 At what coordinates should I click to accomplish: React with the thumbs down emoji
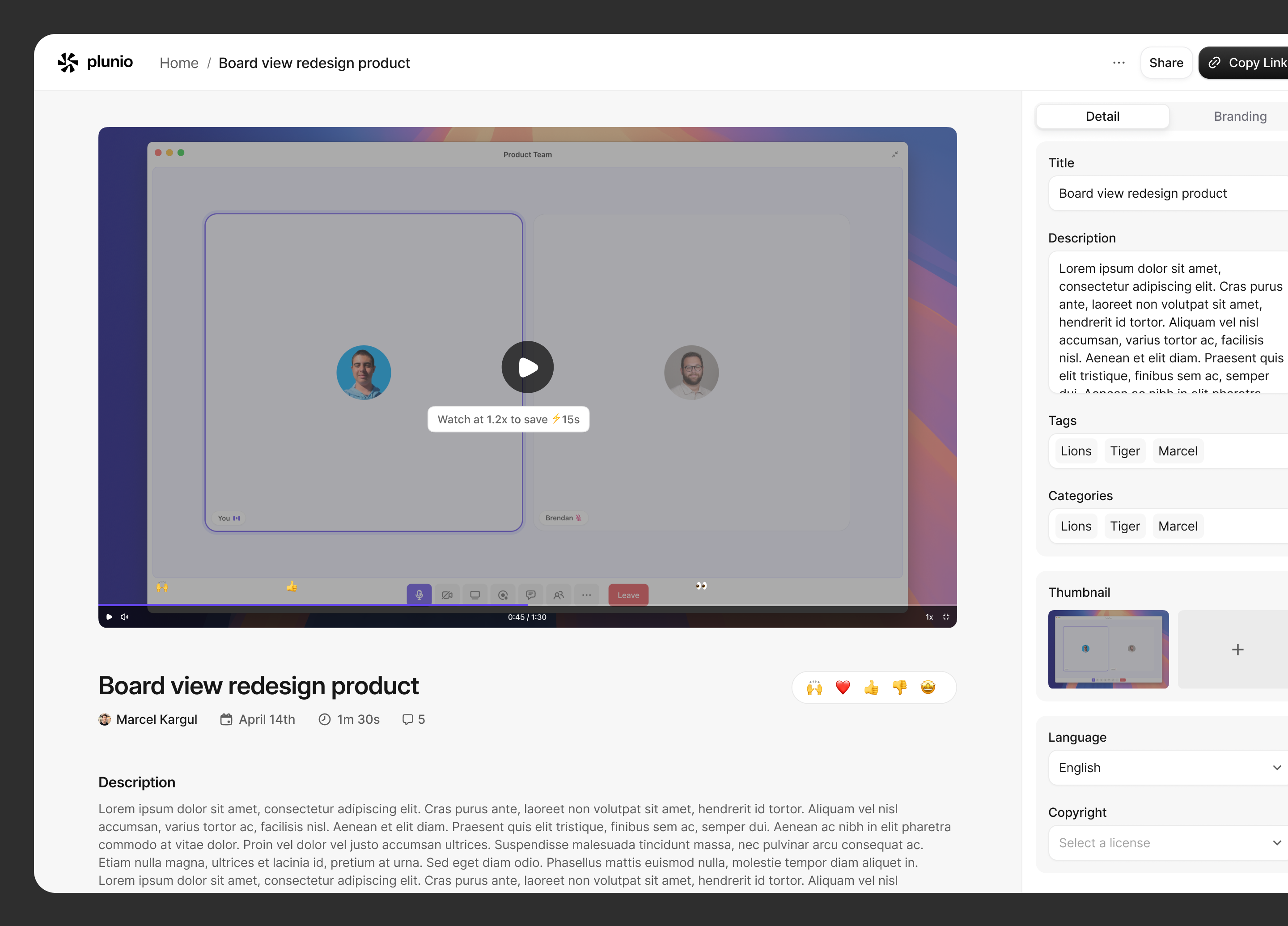899,688
